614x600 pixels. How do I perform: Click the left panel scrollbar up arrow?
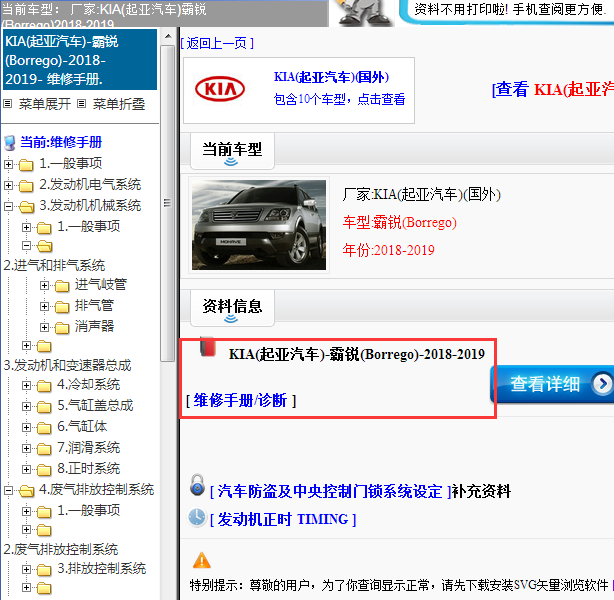[168, 36]
